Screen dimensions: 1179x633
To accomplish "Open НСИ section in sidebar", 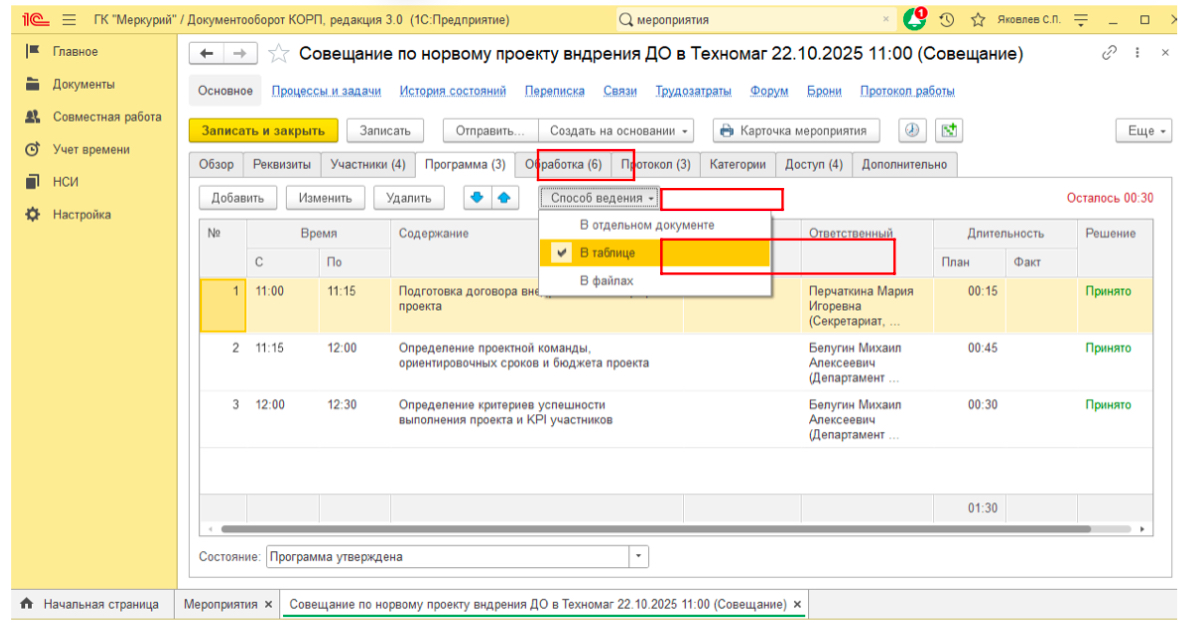I will [65, 182].
